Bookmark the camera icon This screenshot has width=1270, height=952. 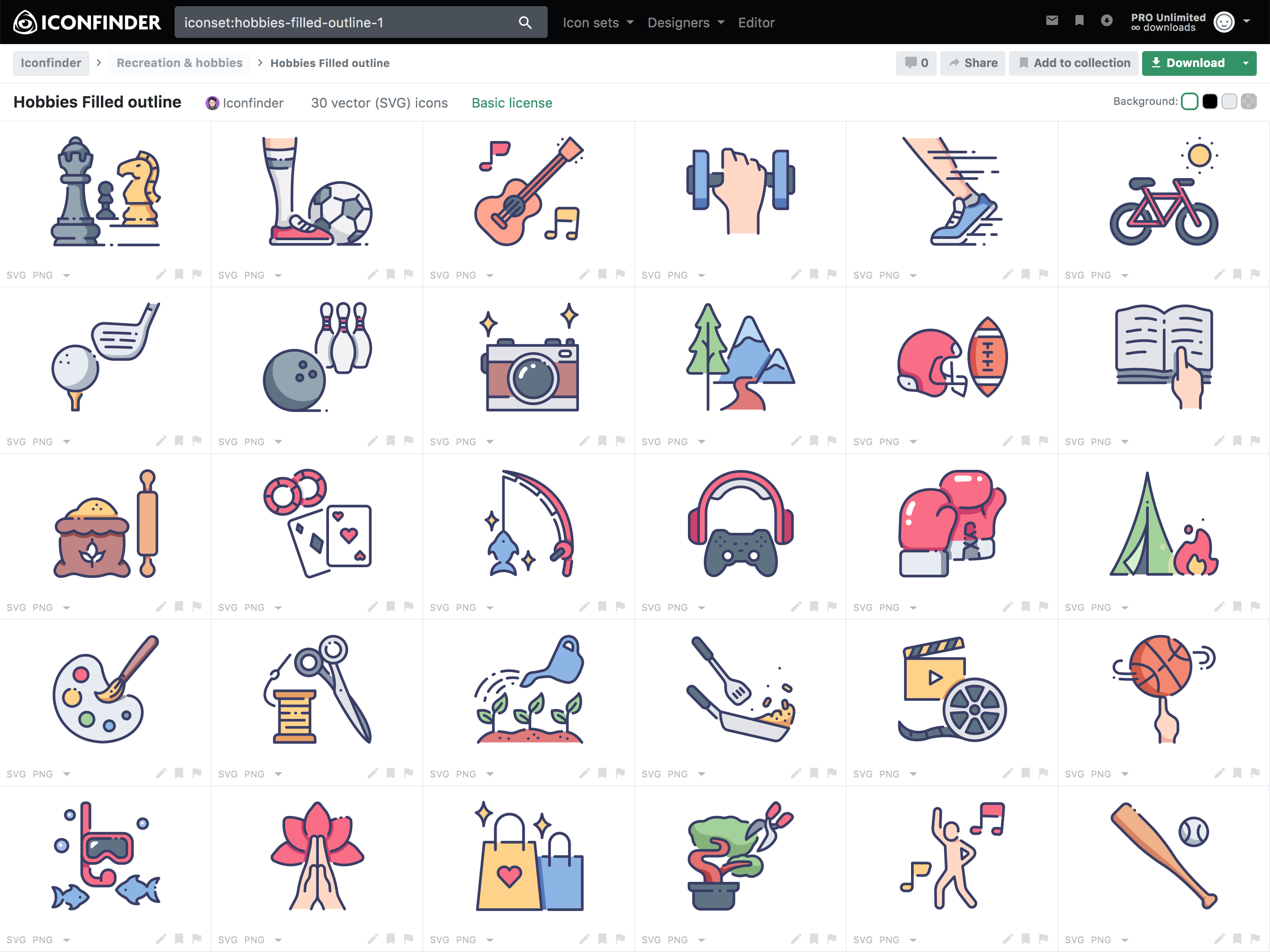[x=602, y=441]
